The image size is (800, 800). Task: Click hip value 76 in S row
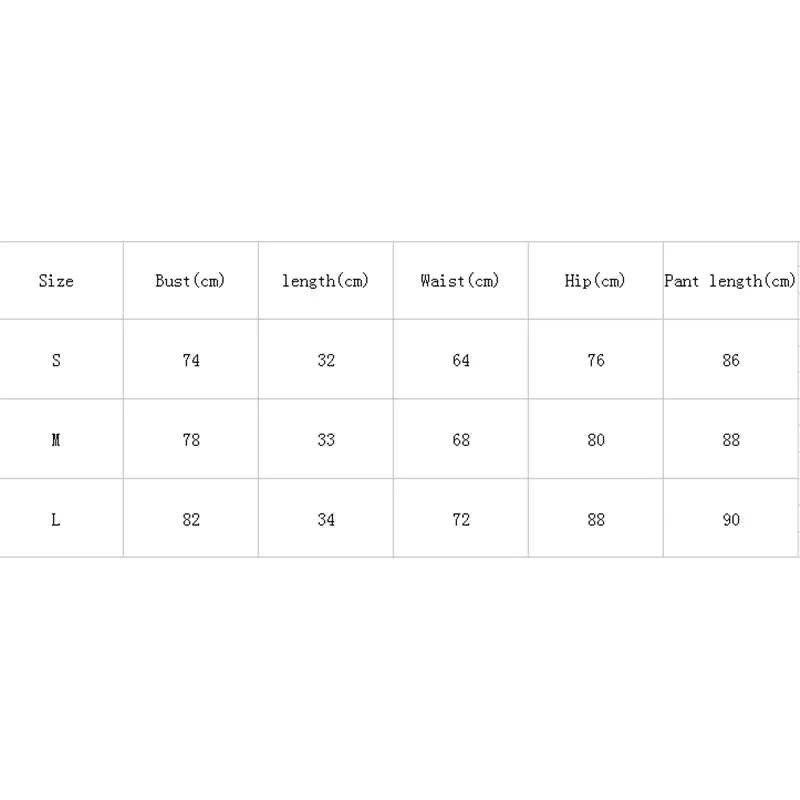point(596,360)
